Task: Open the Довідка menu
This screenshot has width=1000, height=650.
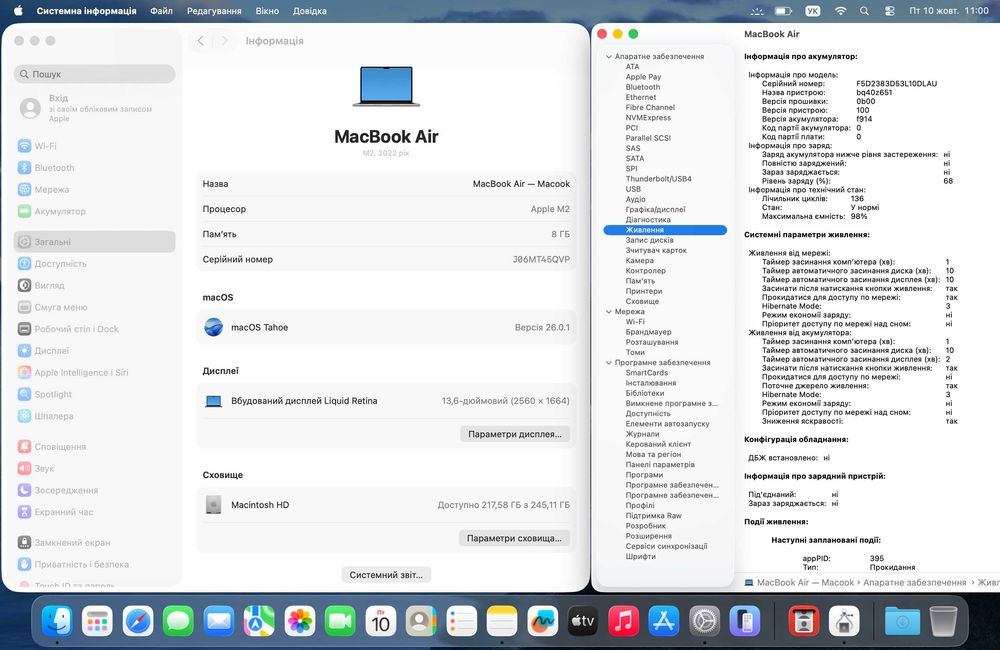Action: point(309,11)
